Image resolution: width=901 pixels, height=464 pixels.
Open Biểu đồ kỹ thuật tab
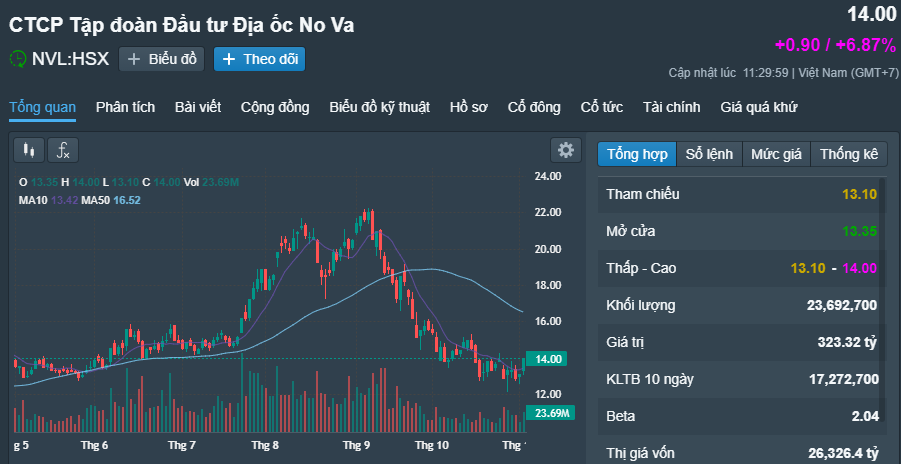380,107
